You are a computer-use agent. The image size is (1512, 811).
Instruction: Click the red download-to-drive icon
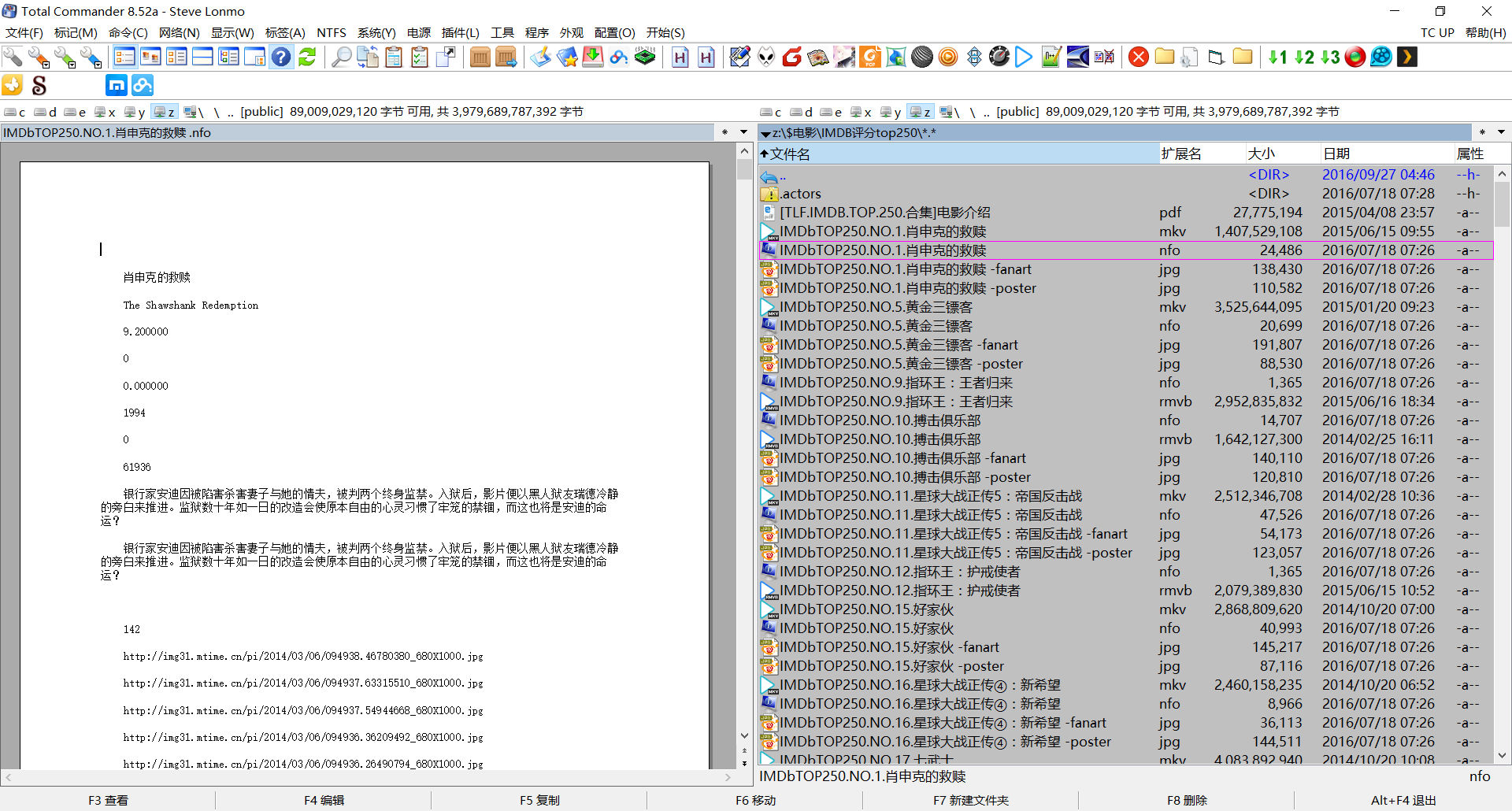[x=592, y=57]
